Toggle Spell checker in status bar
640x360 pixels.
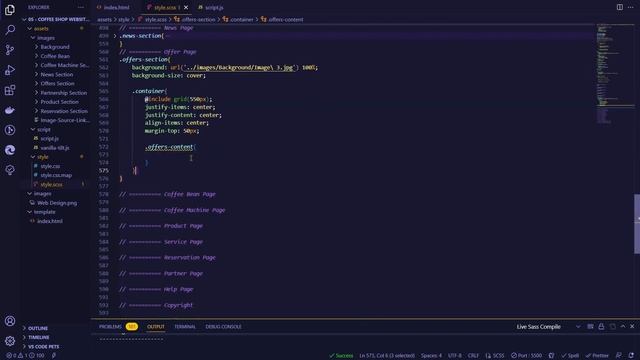coord(570,356)
